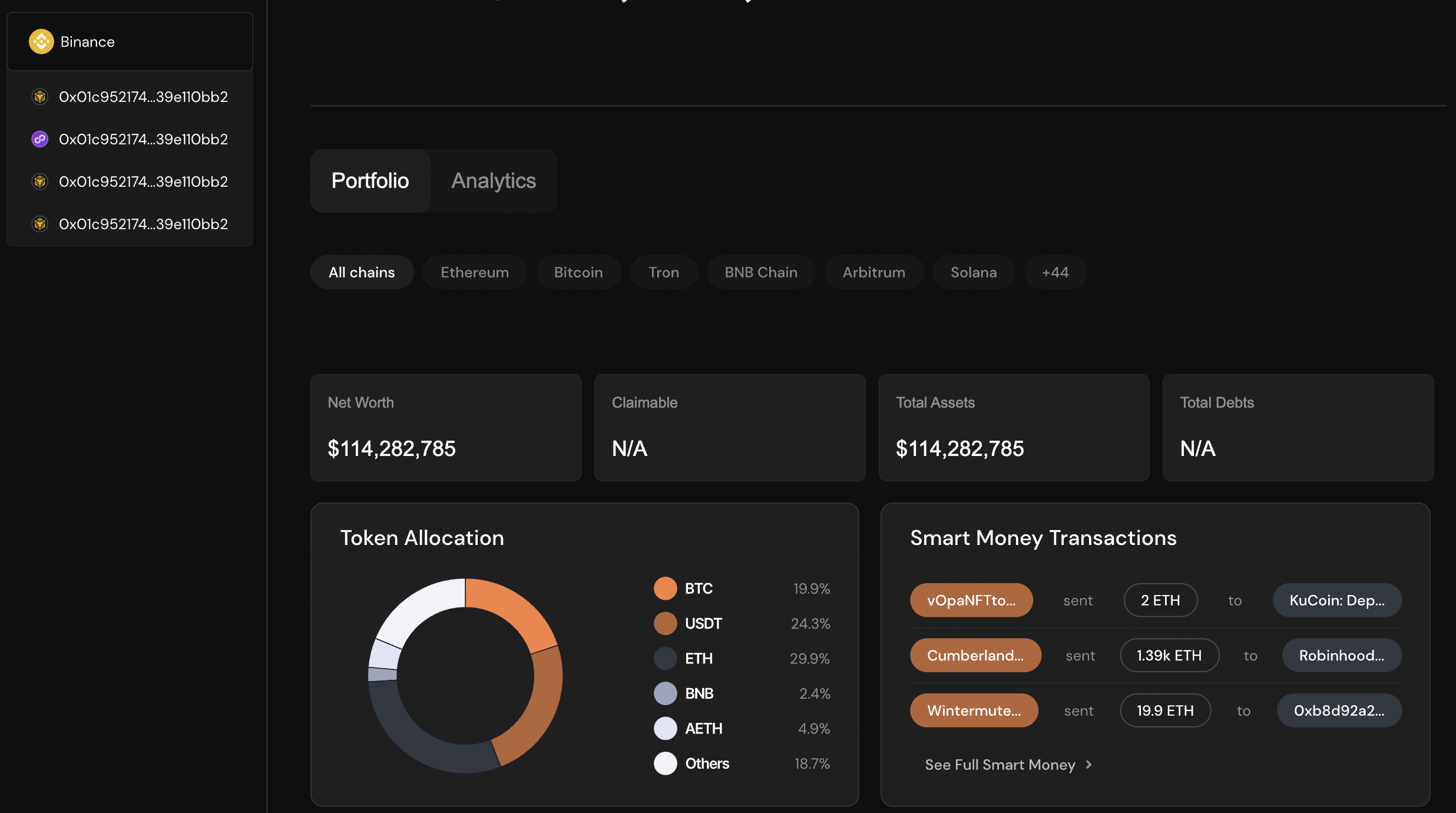Image resolution: width=1456 pixels, height=813 pixels.
Task: Filter by Solana chain
Action: click(973, 272)
